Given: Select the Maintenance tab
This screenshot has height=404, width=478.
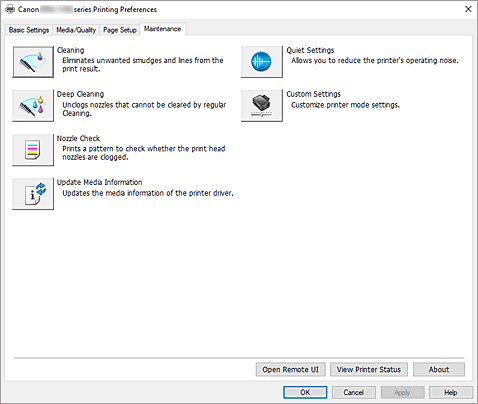Looking at the screenshot, I should click(162, 29).
